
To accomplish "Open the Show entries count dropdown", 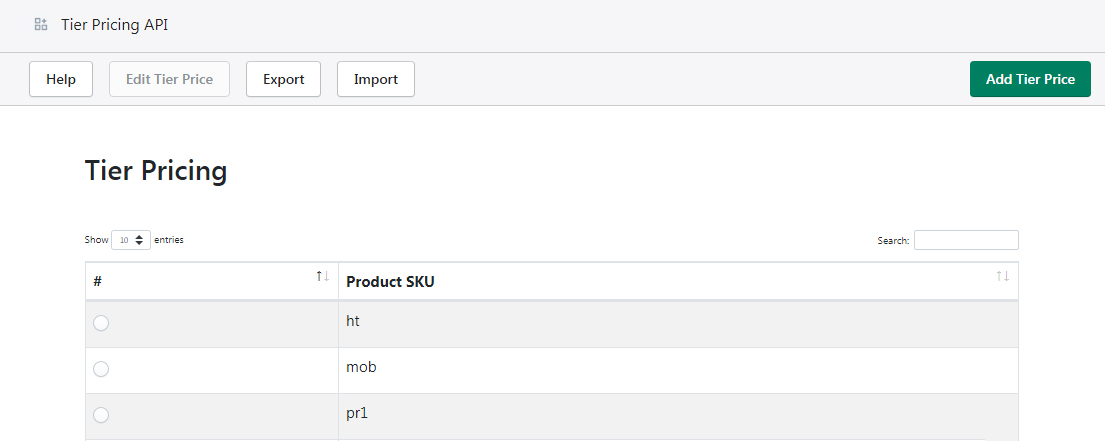I will click(x=131, y=240).
